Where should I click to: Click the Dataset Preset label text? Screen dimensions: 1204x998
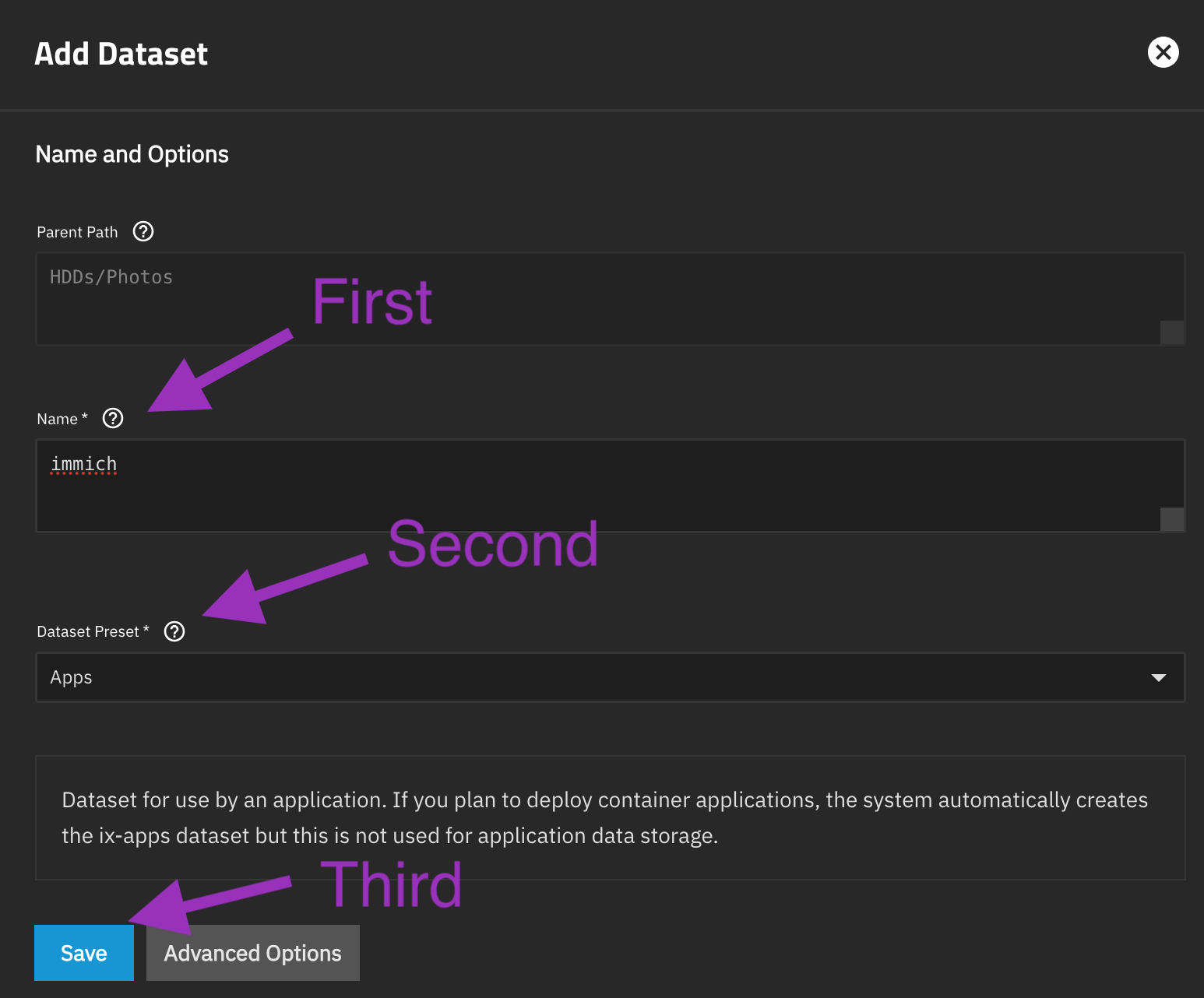coord(88,631)
